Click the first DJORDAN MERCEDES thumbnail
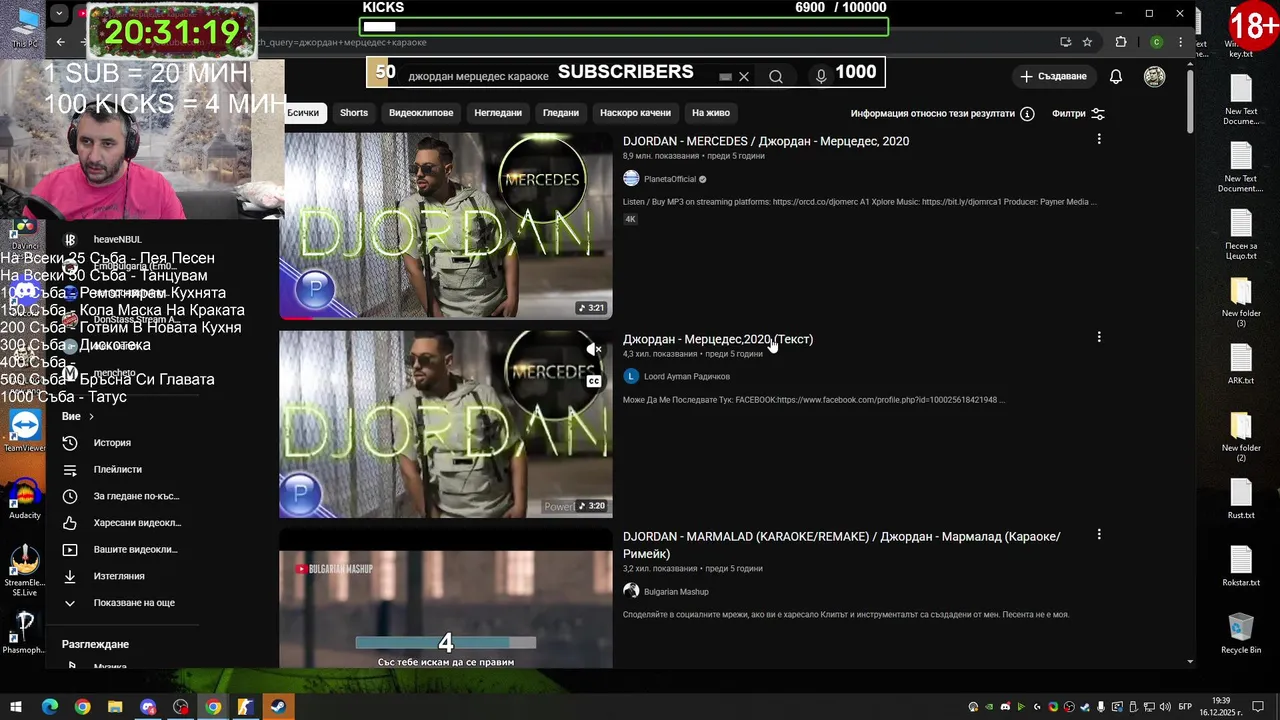1280x720 pixels. (446, 226)
